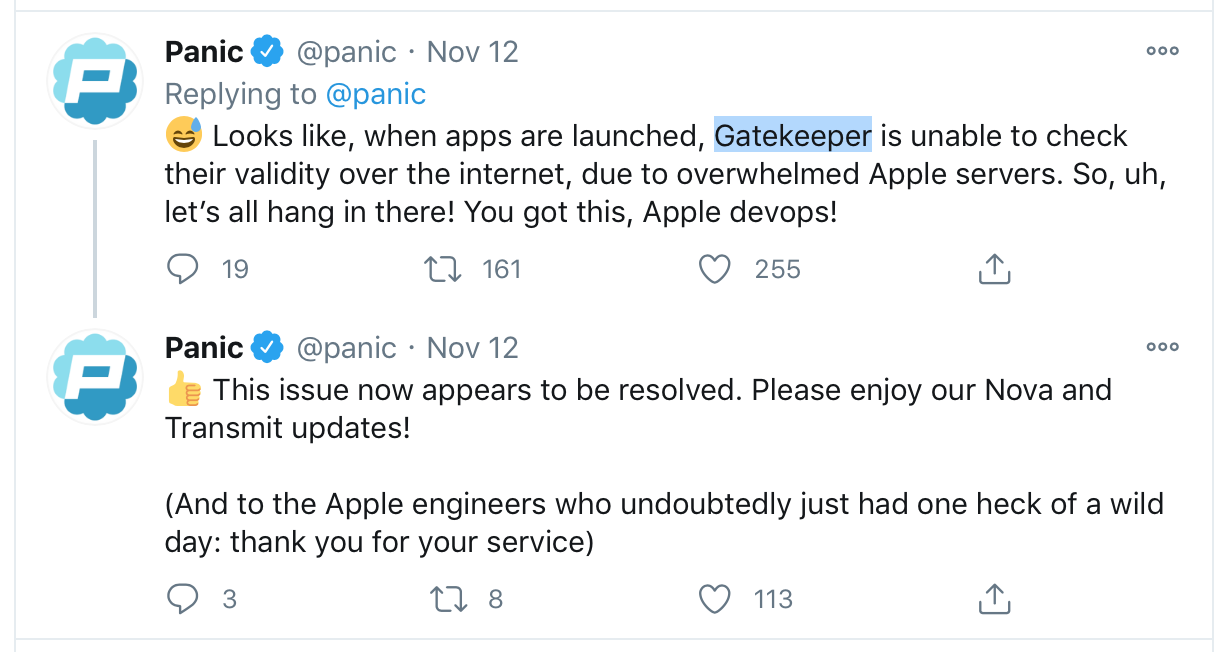Screen dimensions: 1224x652
Task: Reply to the issue resolved tweet
Action: click(183, 599)
